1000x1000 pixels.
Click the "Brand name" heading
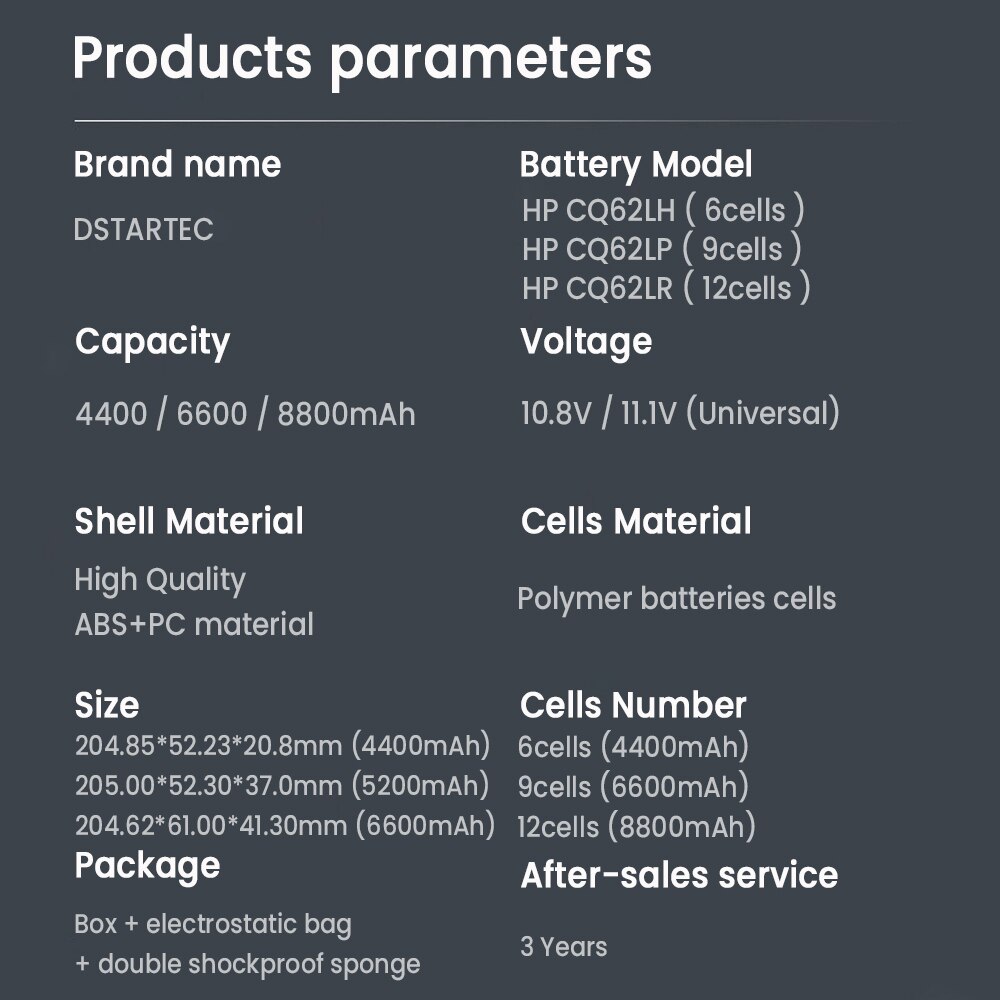(177, 165)
